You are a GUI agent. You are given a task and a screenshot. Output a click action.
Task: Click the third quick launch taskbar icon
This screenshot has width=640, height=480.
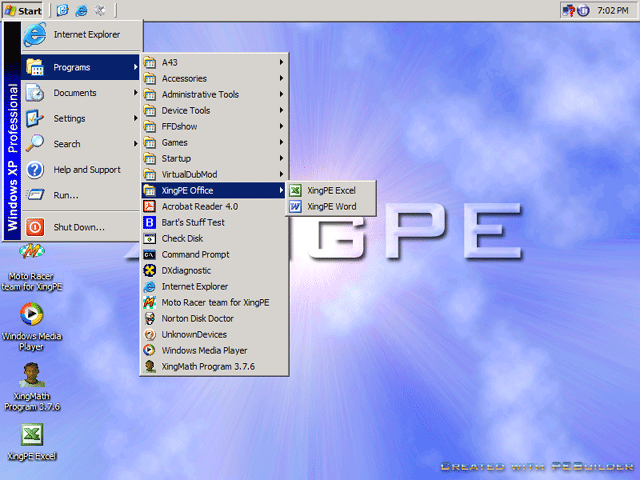click(100, 10)
